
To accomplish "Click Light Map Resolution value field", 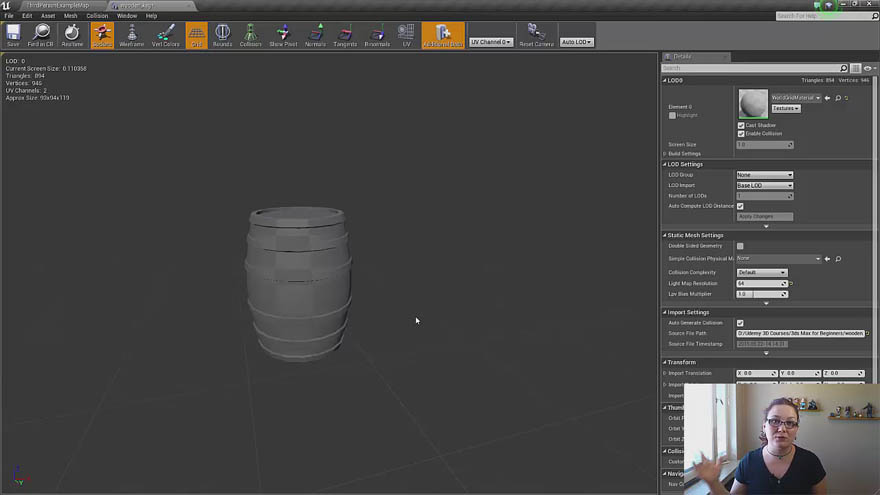I will click(x=762, y=283).
